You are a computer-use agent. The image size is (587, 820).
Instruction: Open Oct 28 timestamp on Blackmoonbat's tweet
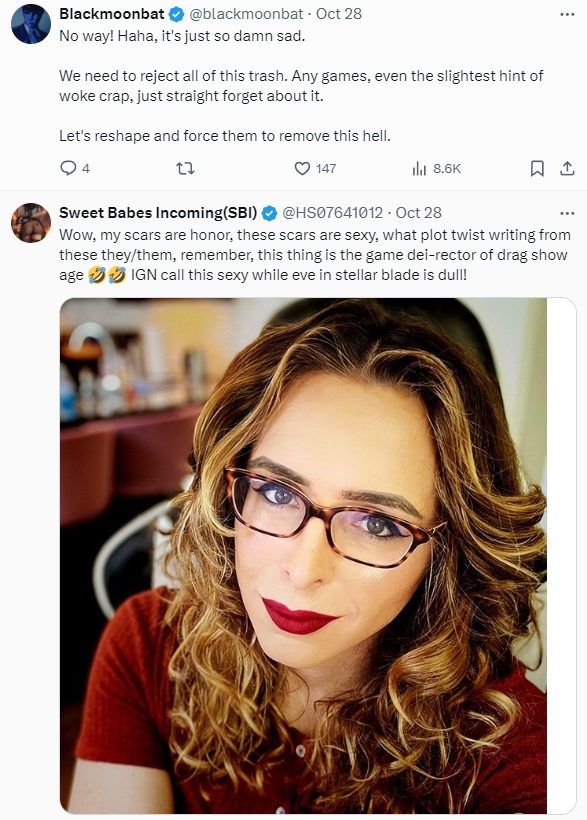click(339, 14)
